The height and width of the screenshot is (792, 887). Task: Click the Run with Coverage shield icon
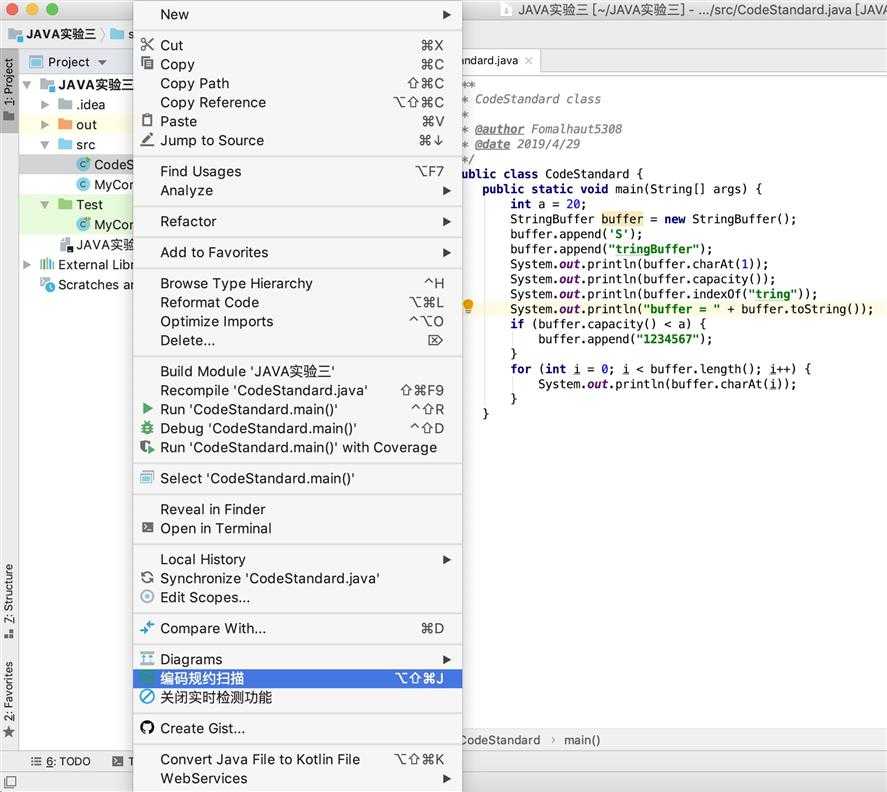(147, 447)
